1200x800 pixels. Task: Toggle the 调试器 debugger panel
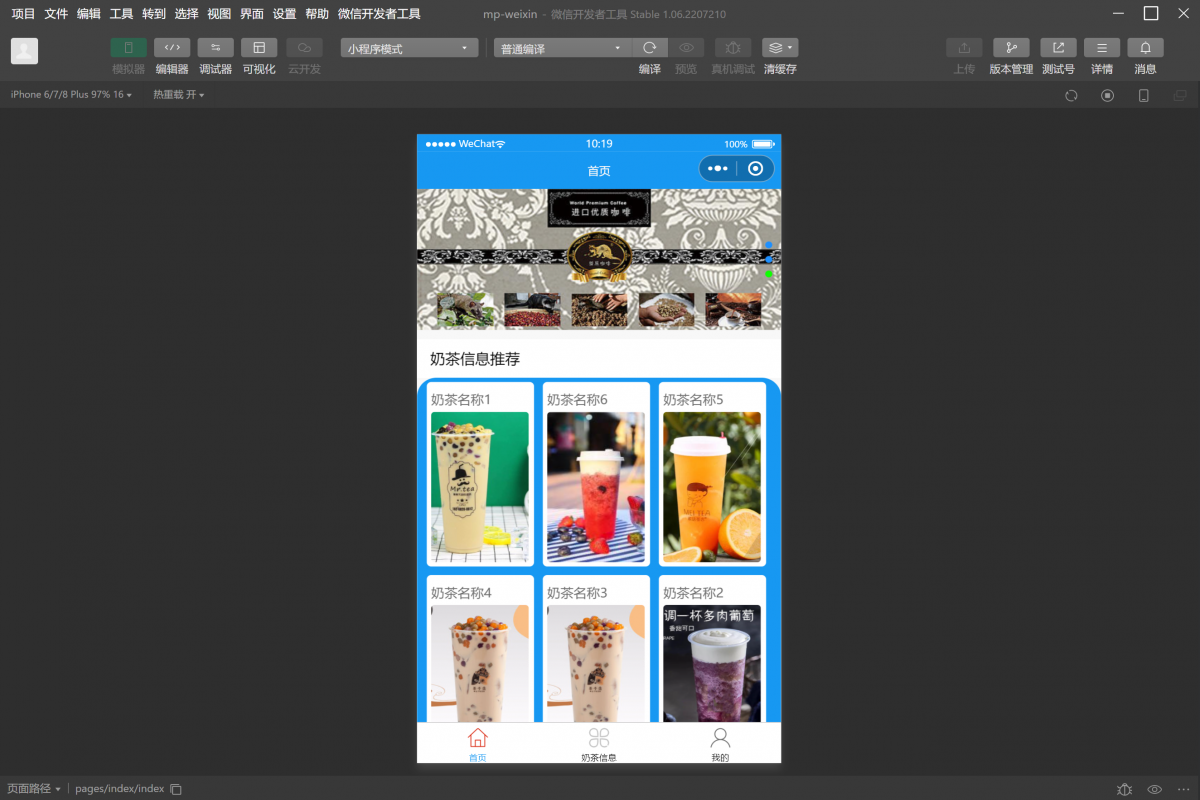click(x=215, y=48)
